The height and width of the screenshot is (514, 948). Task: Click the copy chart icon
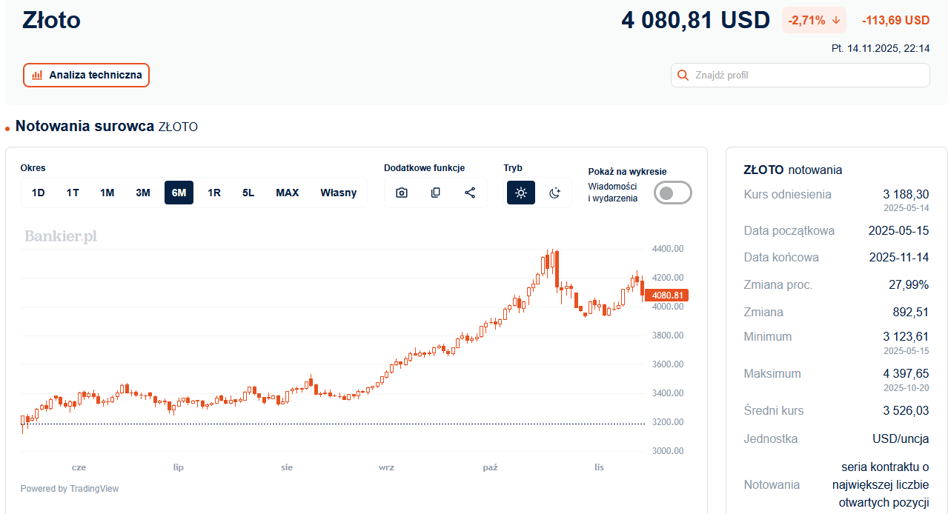[x=436, y=193]
